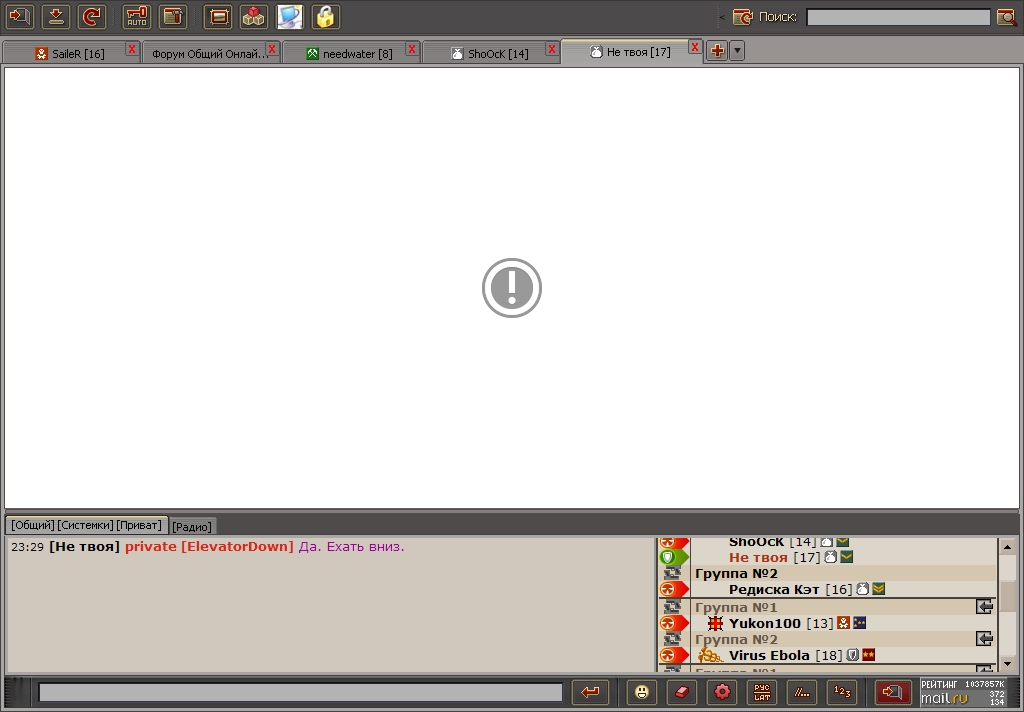Open chat settings with the gear icon
Image resolution: width=1024 pixels, height=712 pixels.
pyautogui.click(x=722, y=692)
